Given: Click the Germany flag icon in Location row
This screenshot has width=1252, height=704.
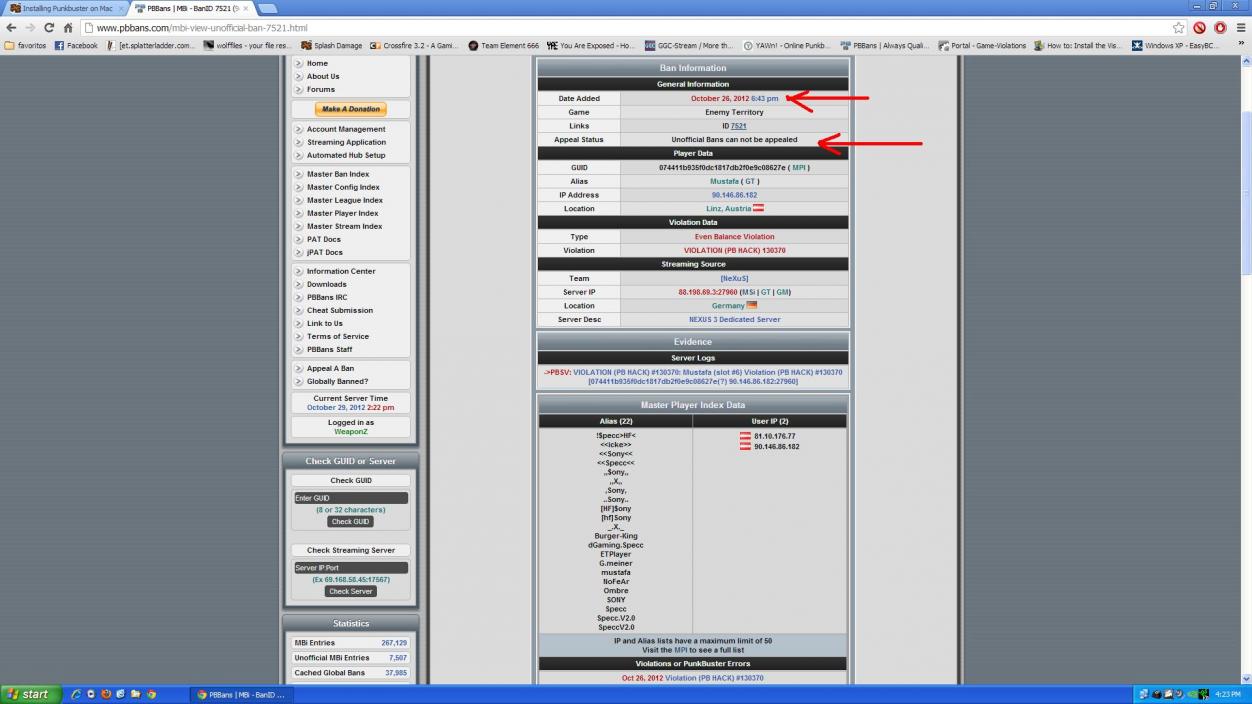Looking at the screenshot, I should 752,306.
